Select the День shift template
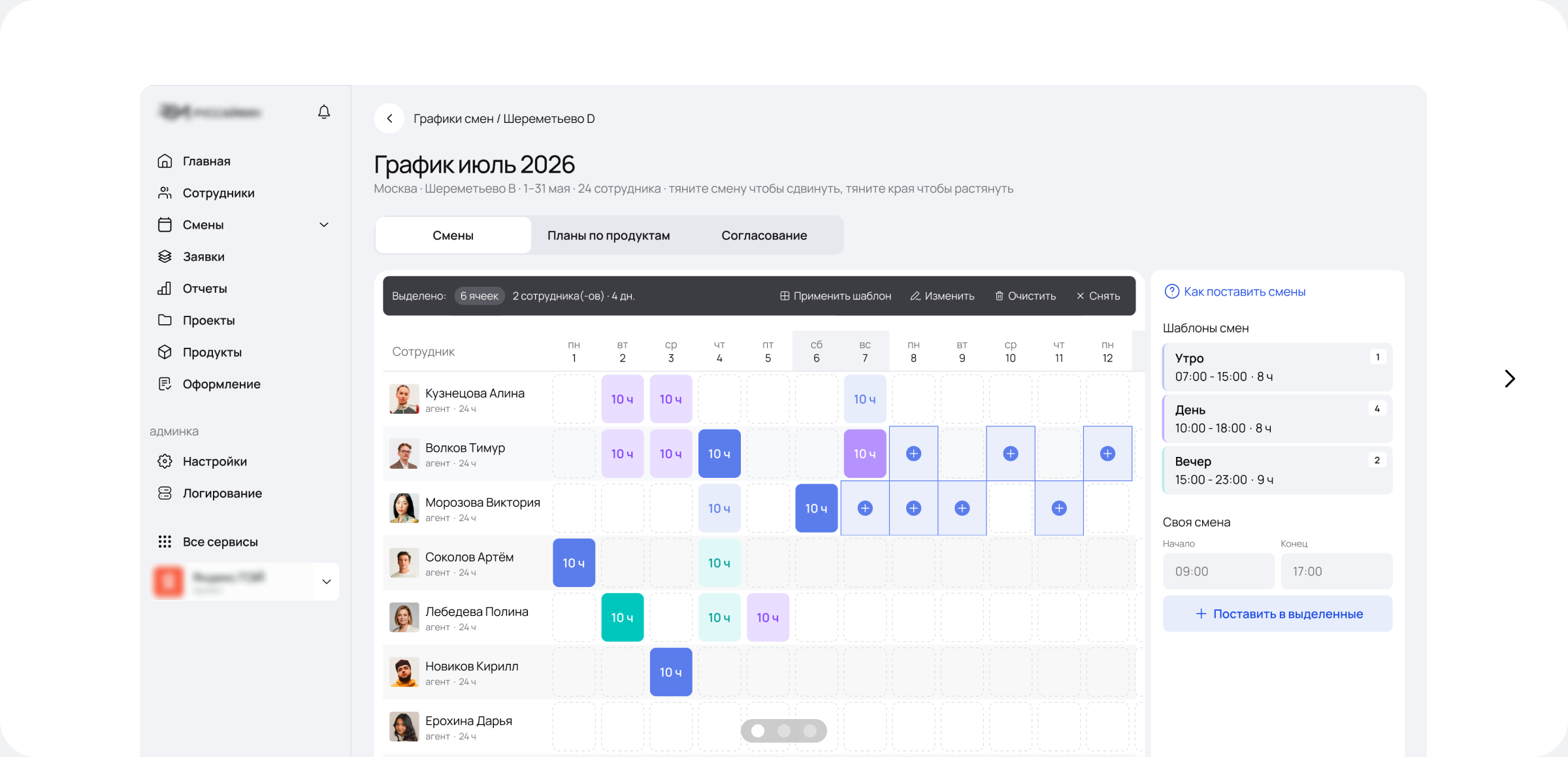The image size is (1568, 757). pos(1277,419)
